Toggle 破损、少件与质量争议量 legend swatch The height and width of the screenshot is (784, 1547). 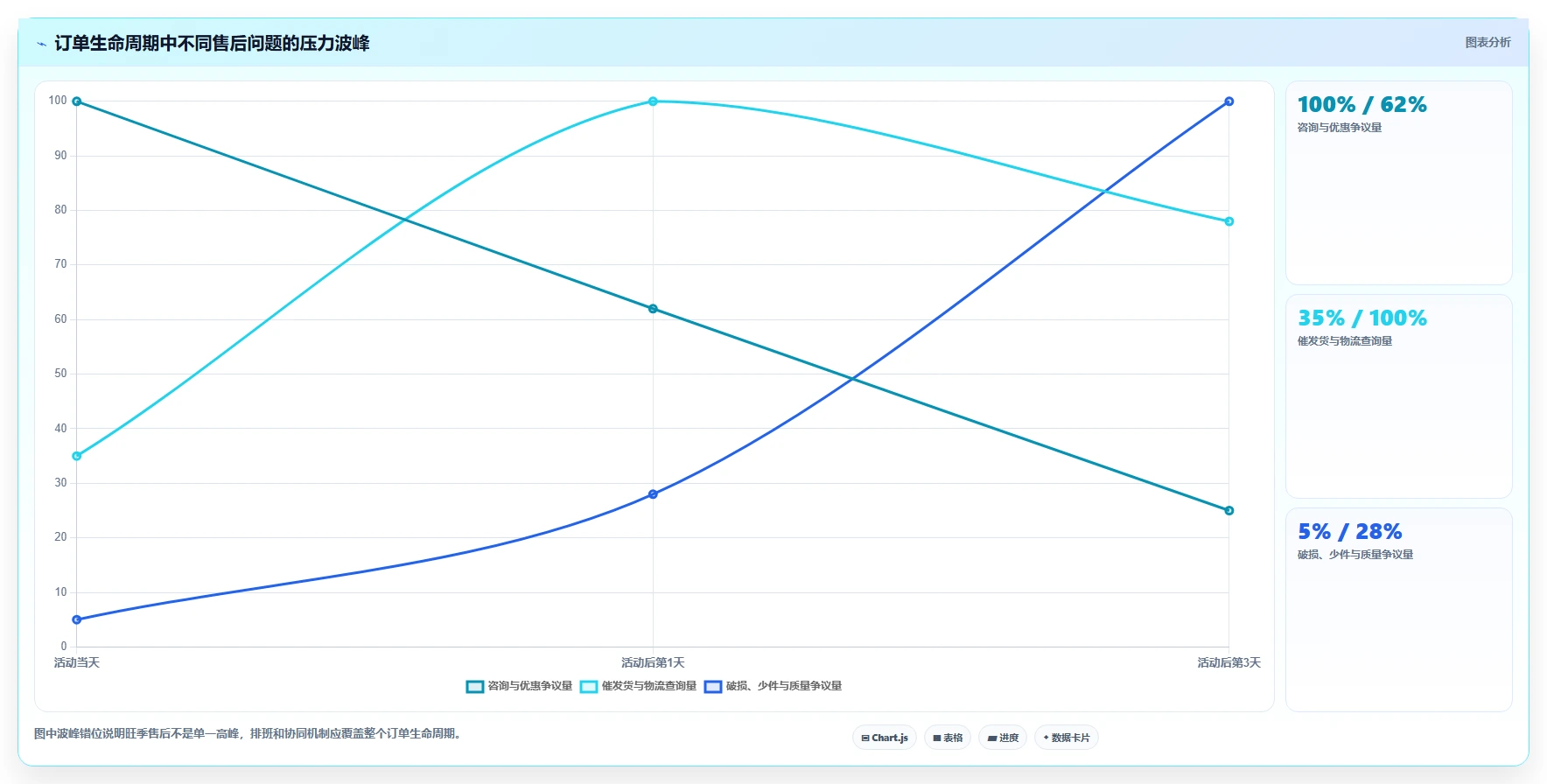coord(713,686)
